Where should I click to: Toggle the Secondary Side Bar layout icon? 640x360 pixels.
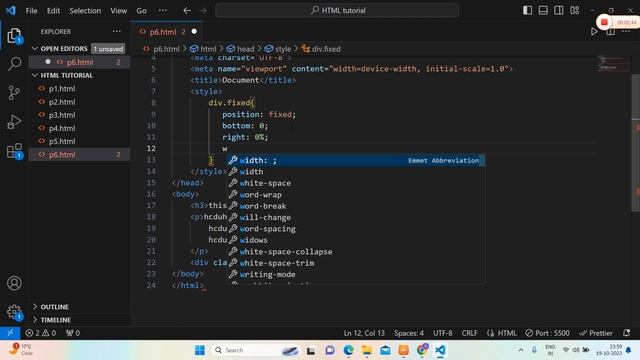click(559, 10)
